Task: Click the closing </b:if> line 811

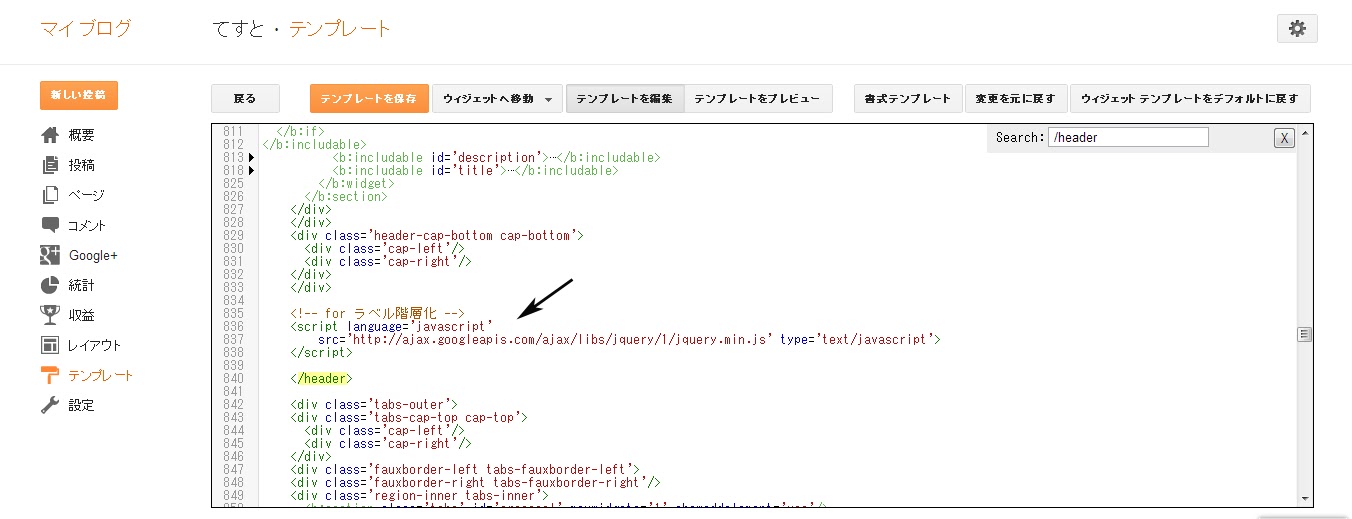Action: tap(299, 132)
